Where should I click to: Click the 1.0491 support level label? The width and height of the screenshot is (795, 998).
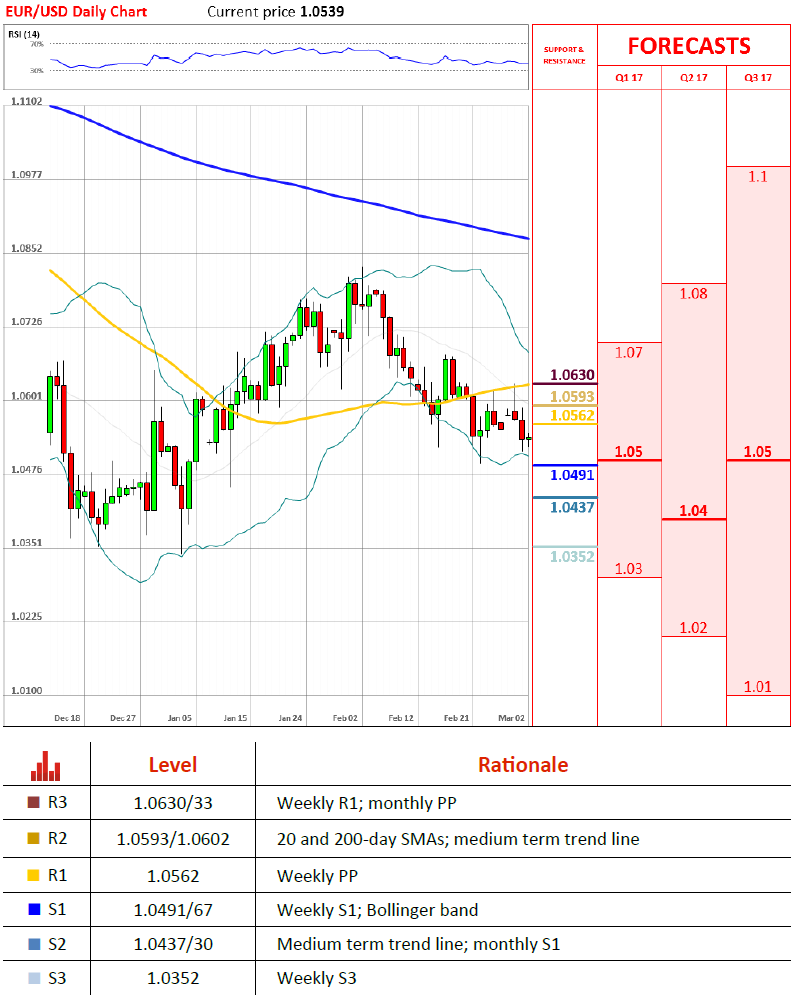[572, 475]
